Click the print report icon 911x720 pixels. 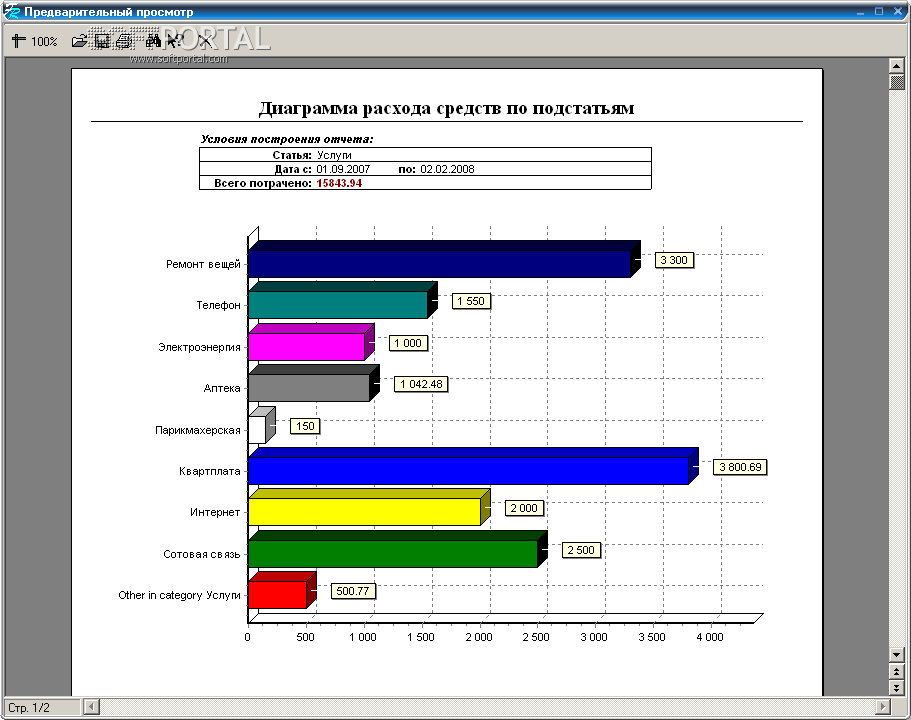click(124, 41)
